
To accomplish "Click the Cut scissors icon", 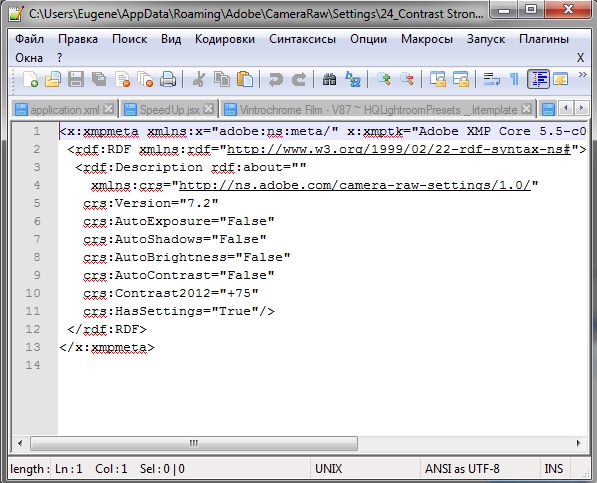I will tap(198, 80).
